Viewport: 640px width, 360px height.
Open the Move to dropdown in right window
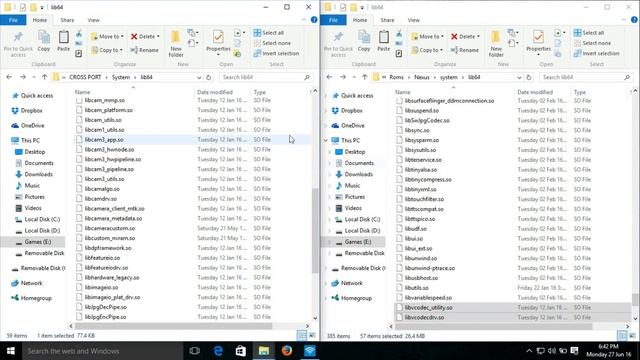427,36
